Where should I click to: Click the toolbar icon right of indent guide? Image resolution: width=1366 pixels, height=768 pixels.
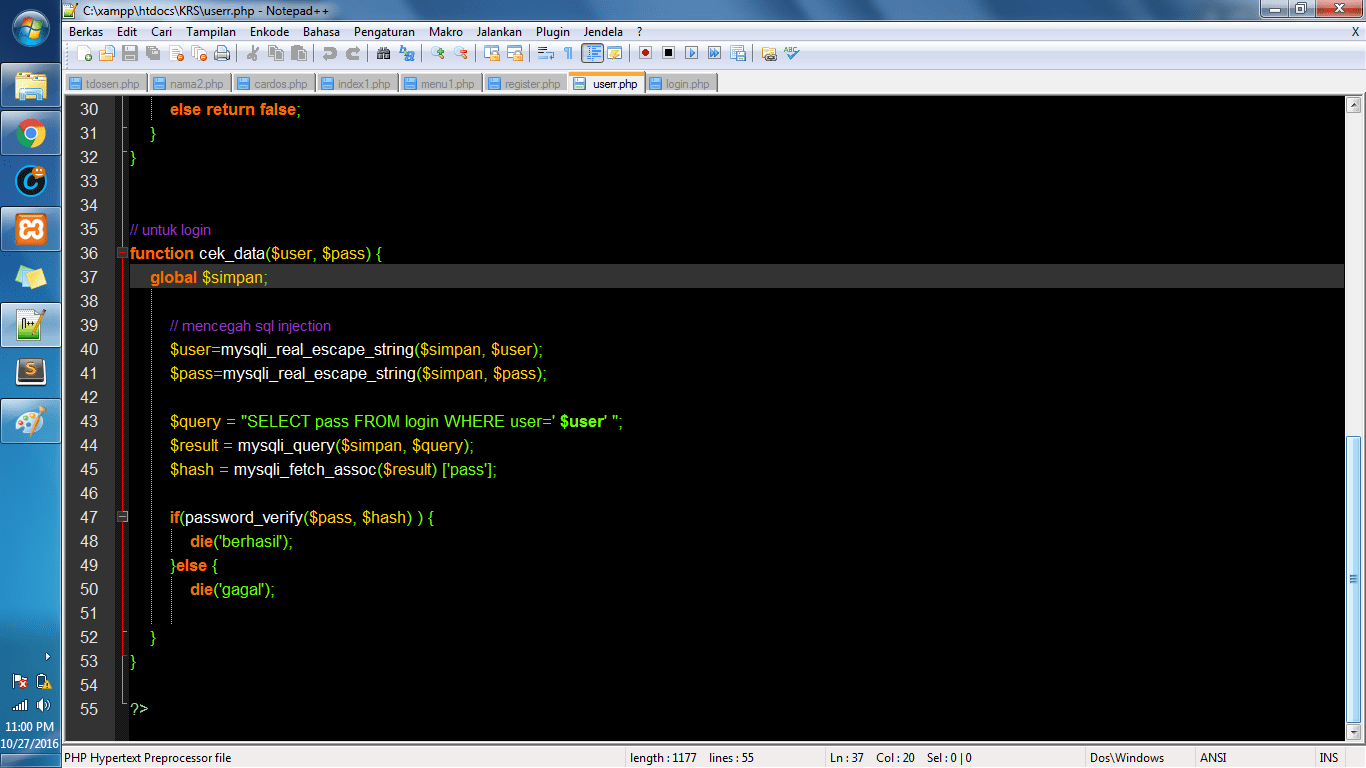tap(614, 53)
